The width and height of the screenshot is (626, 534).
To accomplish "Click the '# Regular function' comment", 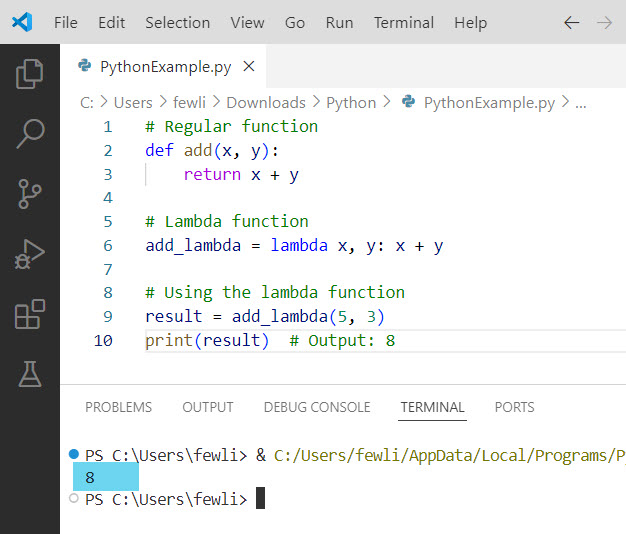I will (x=232, y=127).
